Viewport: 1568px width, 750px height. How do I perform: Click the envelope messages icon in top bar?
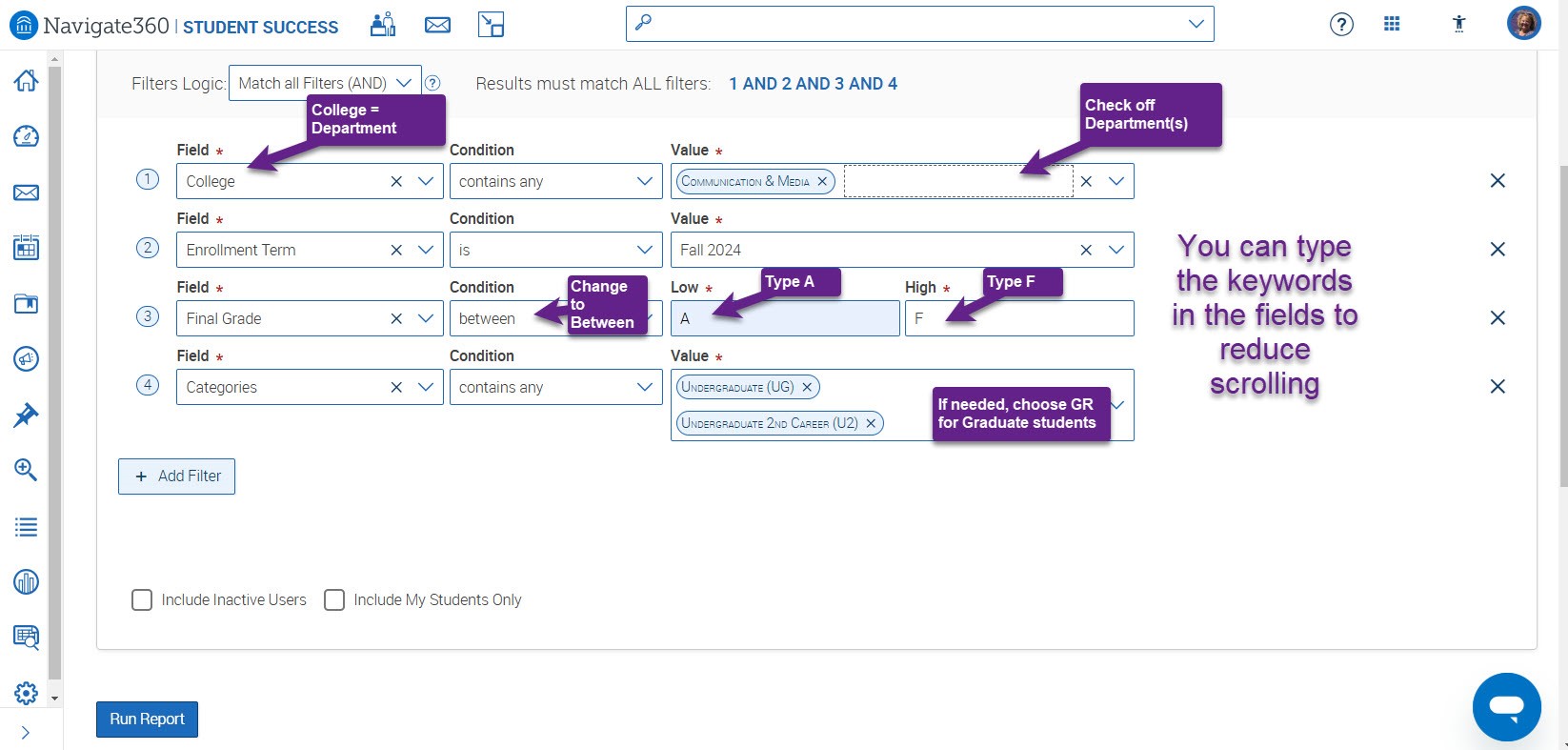tap(437, 25)
